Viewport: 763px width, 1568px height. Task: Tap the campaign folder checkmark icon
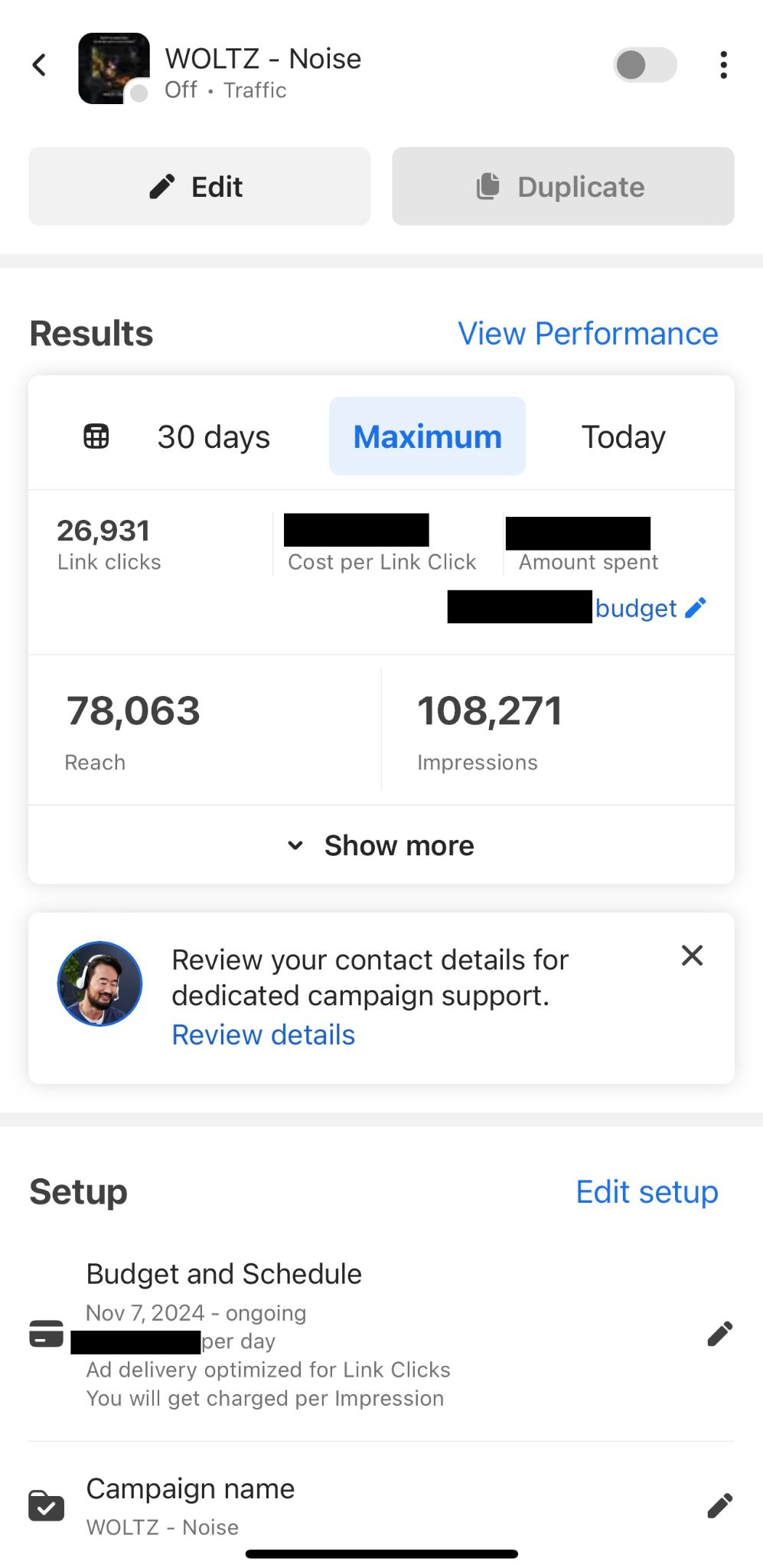[46, 1504]
